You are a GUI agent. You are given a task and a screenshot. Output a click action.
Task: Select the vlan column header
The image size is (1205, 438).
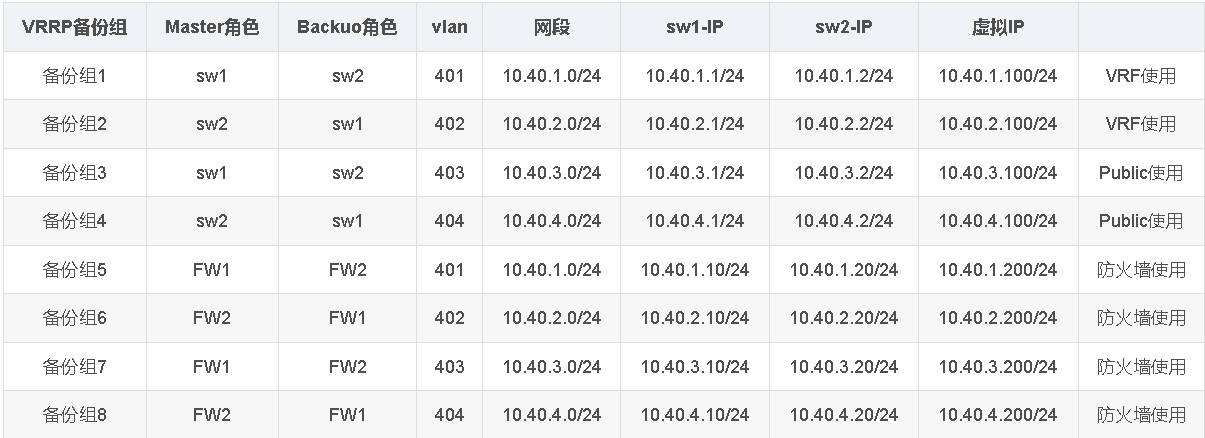tap(450, 28)
